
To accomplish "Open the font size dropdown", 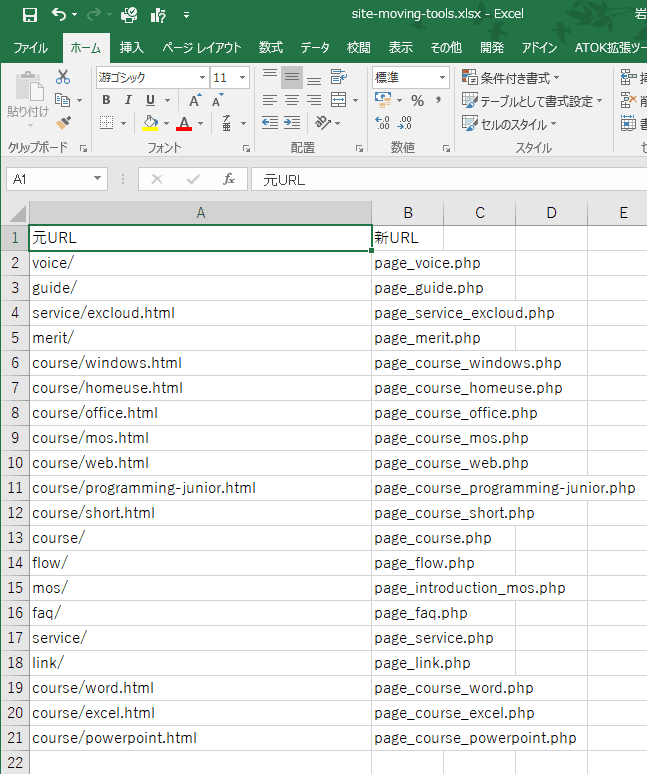I will 242,77.
